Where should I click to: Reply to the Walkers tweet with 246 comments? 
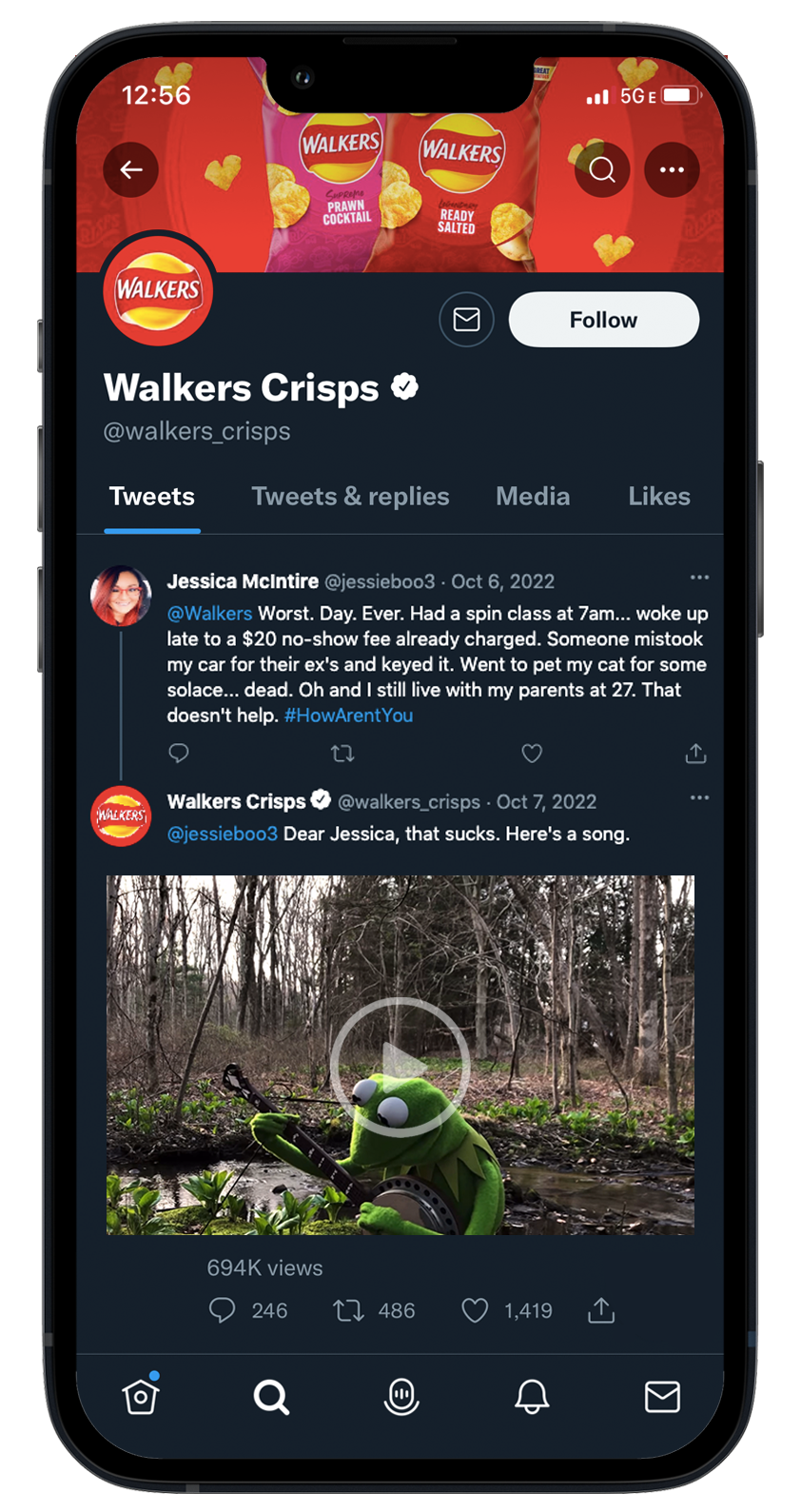(222, 1311)
